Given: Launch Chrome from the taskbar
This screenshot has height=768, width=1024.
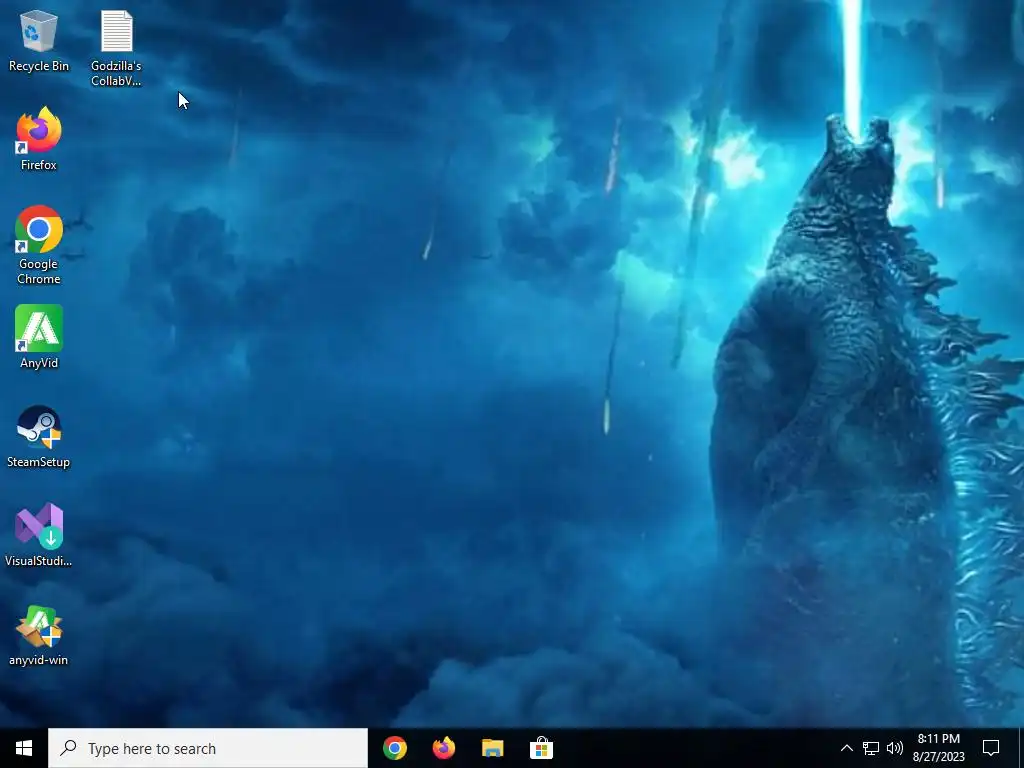Looking at the screenshot, I should 395,748.
